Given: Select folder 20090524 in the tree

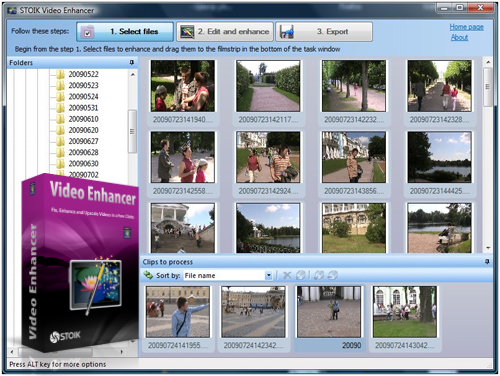Looking at the screenshot, I should click(x=84, y=96).
